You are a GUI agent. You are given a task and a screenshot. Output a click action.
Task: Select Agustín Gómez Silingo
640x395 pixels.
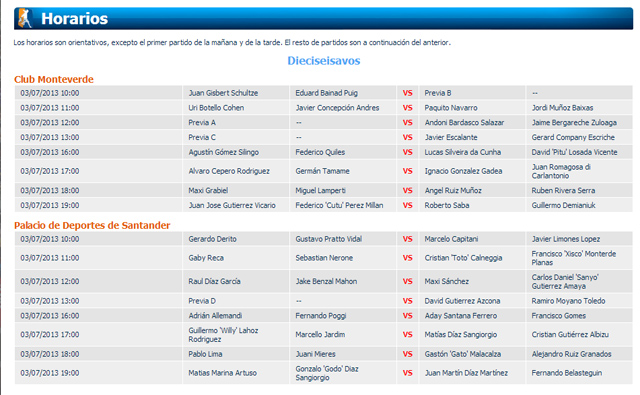click(224, 152)
